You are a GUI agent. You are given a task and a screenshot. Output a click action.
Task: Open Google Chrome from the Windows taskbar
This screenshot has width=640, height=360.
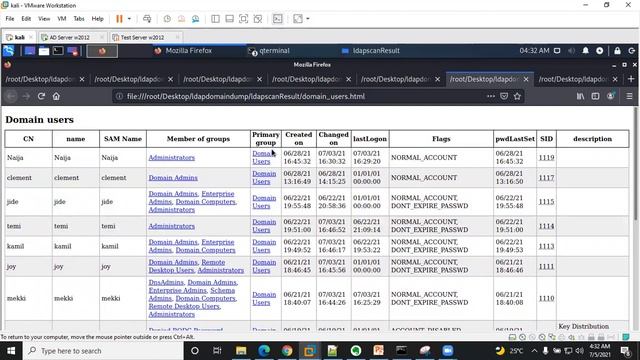(287, 351)
